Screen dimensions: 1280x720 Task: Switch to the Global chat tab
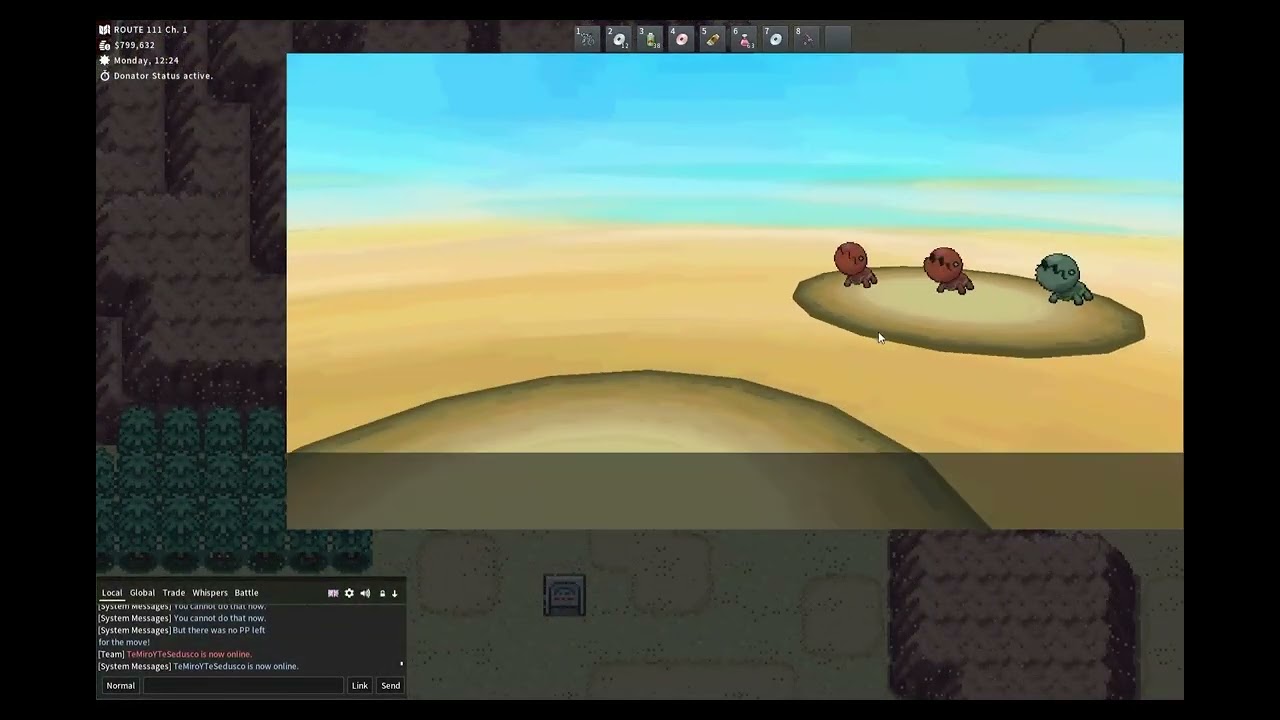tap(142, 593)
